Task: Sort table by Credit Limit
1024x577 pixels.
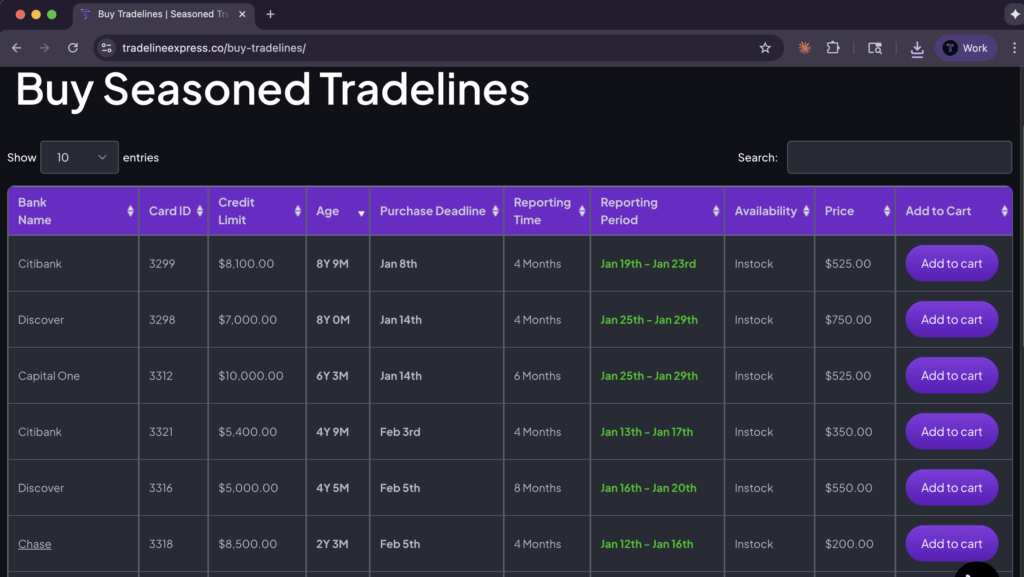Action: 257,211
